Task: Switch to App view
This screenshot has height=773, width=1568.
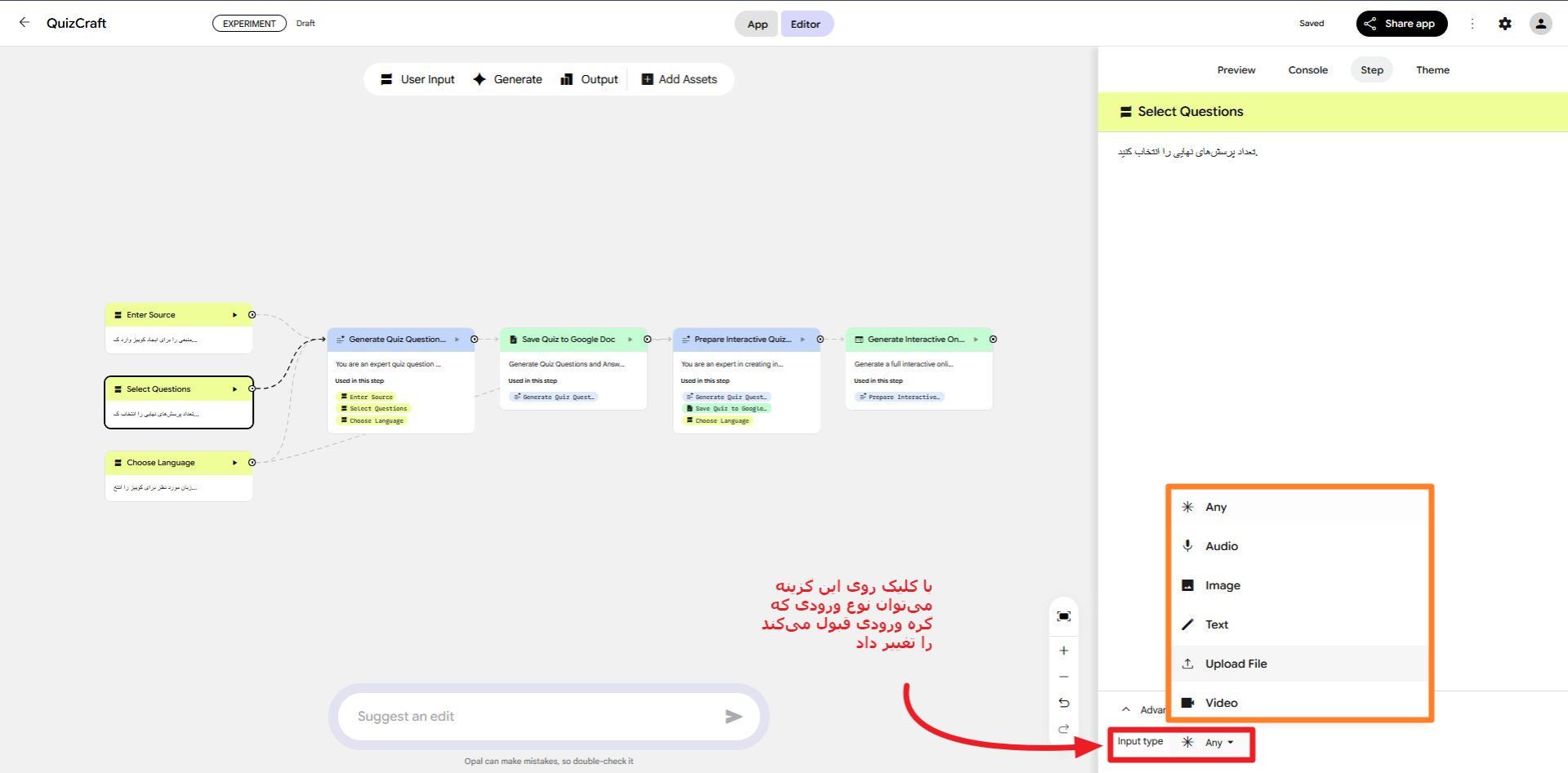Action: coord(756,24)
